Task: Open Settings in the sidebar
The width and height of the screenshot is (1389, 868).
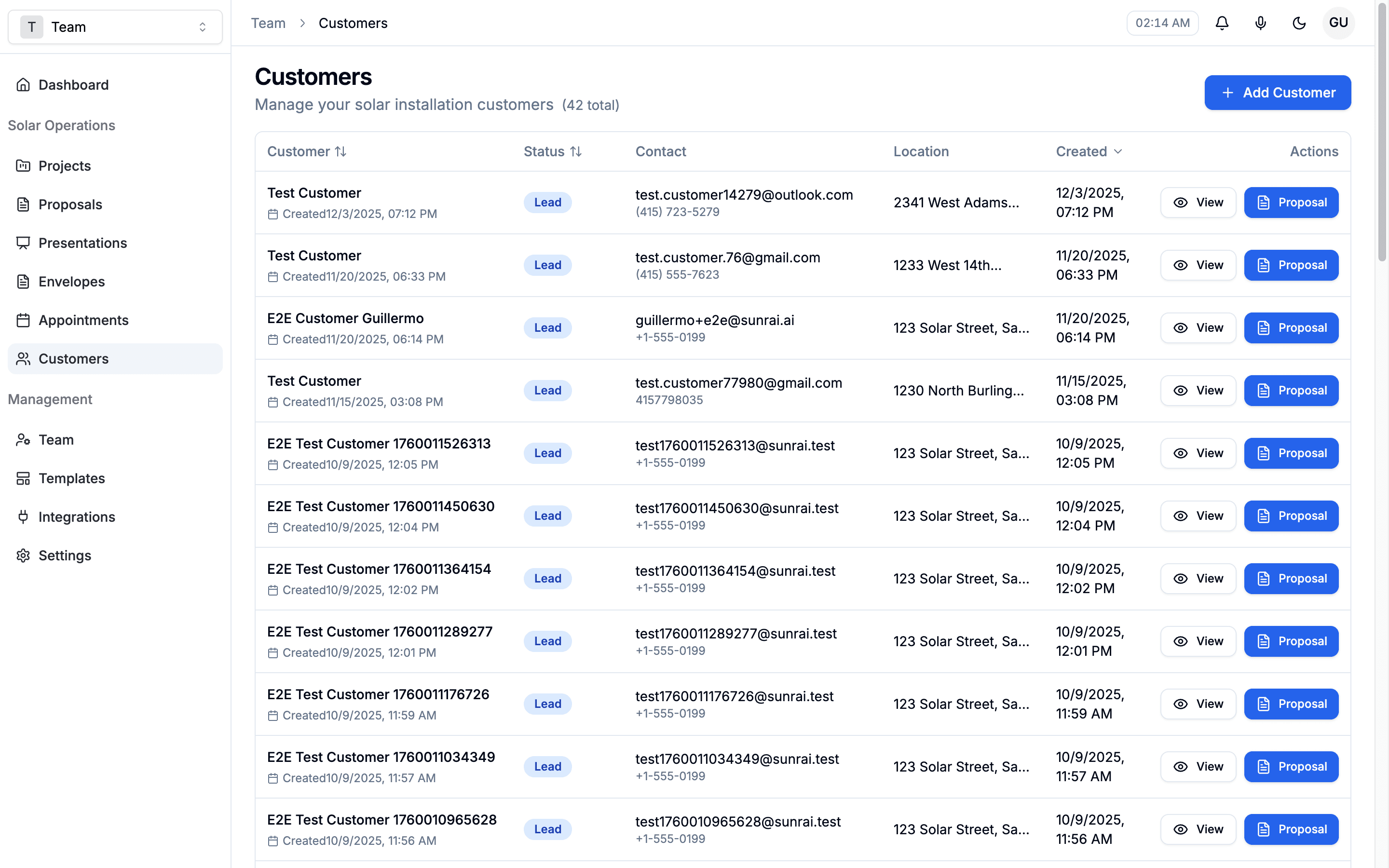Action: [64, 555]
